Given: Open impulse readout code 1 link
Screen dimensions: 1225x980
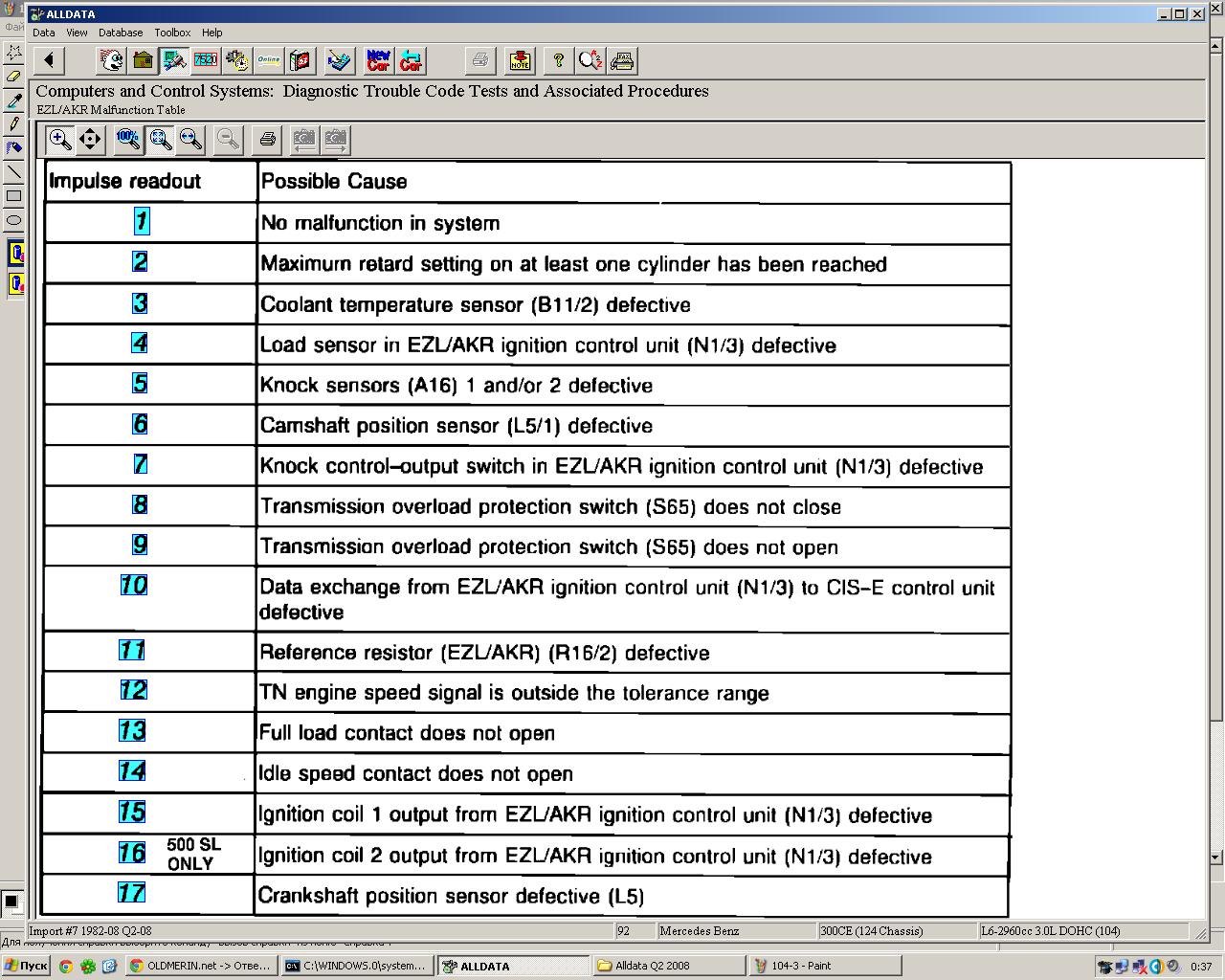Looking at the screenshot, I should (x=141, y=221).
